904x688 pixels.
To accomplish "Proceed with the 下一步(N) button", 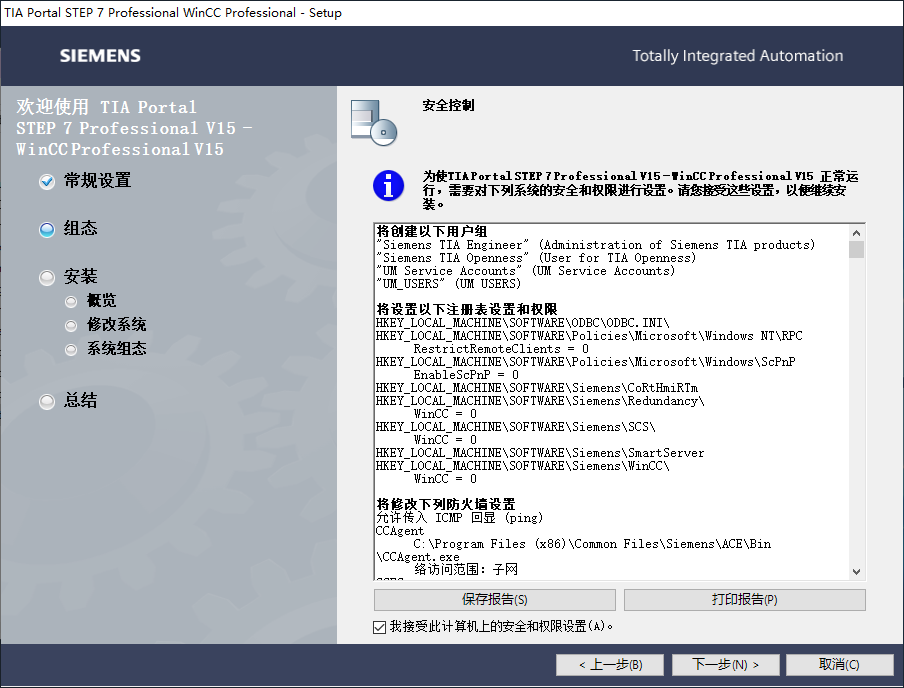I will pos(725,665).
